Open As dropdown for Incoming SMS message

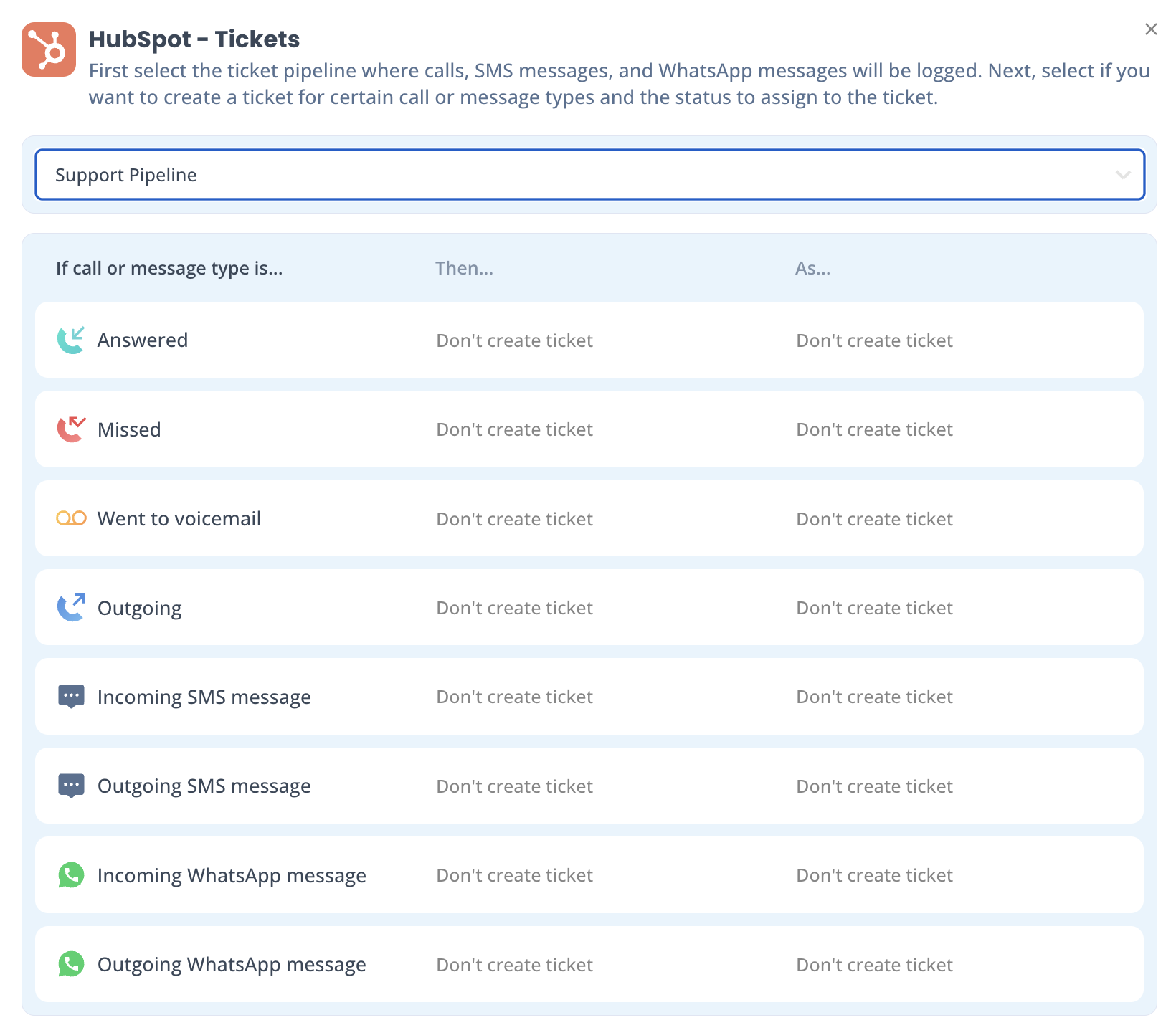click(875, 697)
